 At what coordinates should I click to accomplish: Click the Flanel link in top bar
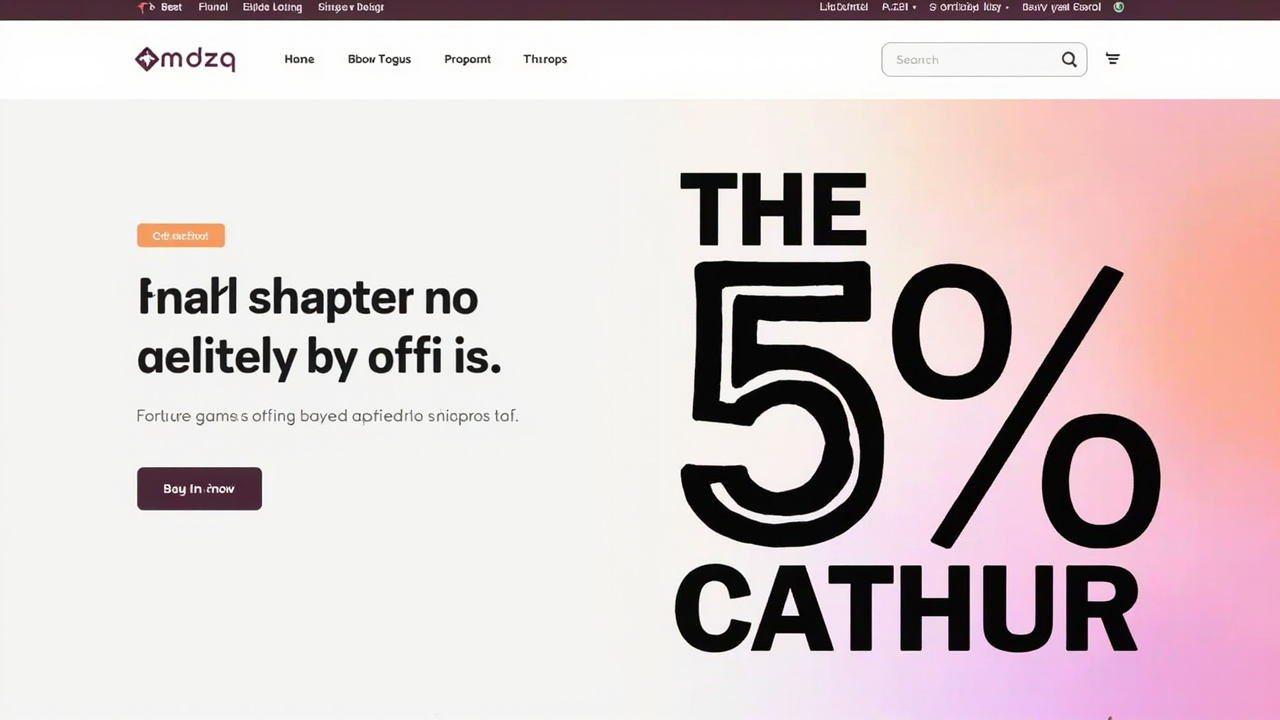click(213, 7)
